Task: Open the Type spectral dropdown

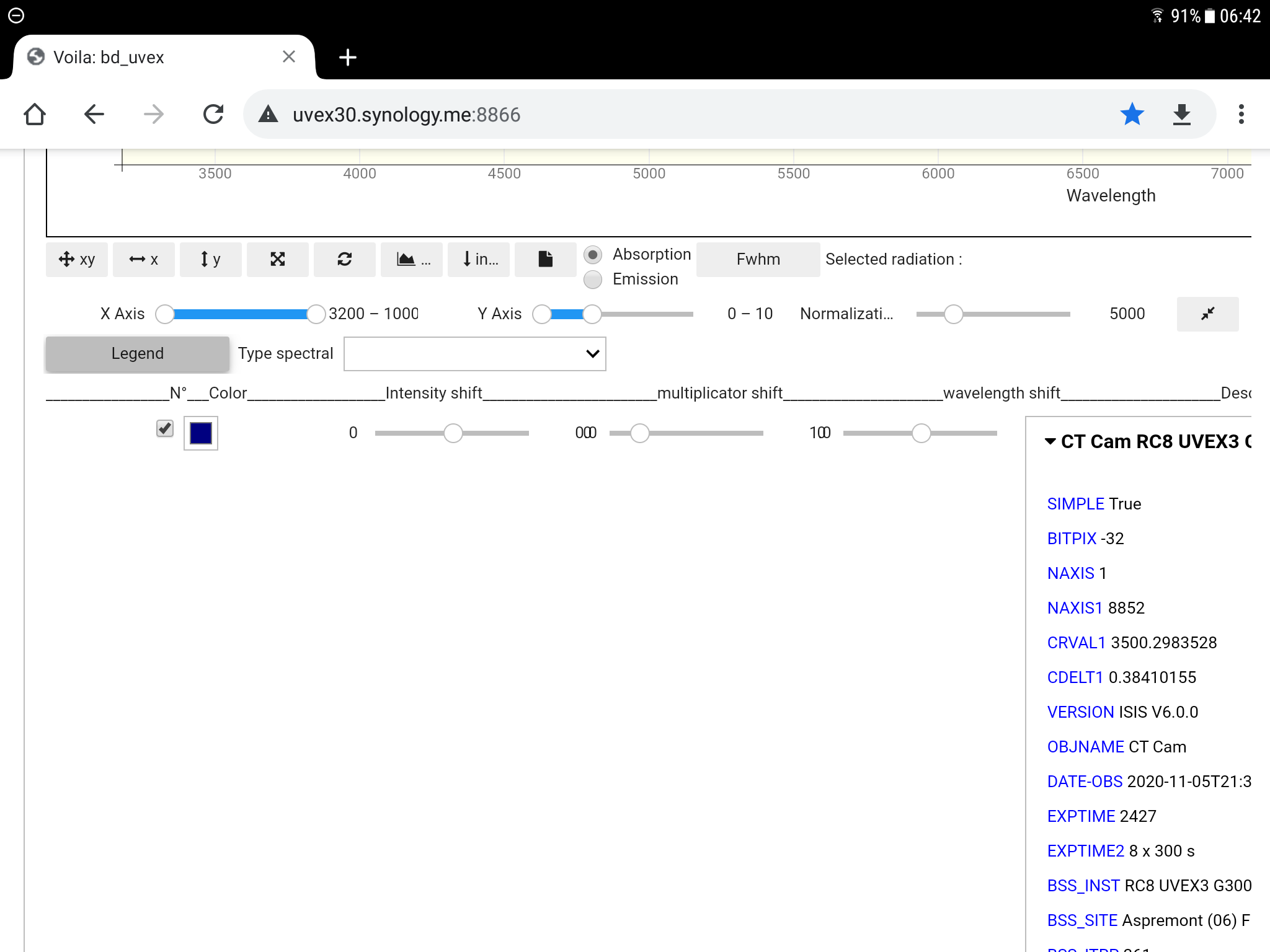Action: click(474, 354)
